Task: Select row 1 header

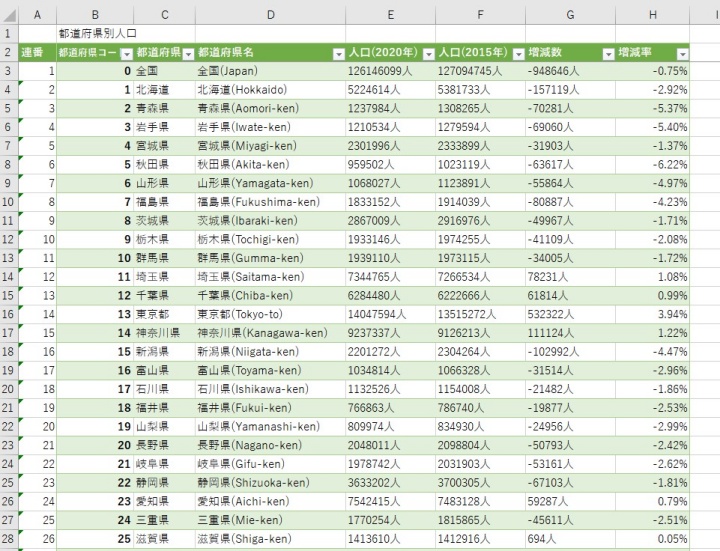Action: pyautogui.click(x=9, y=34)
